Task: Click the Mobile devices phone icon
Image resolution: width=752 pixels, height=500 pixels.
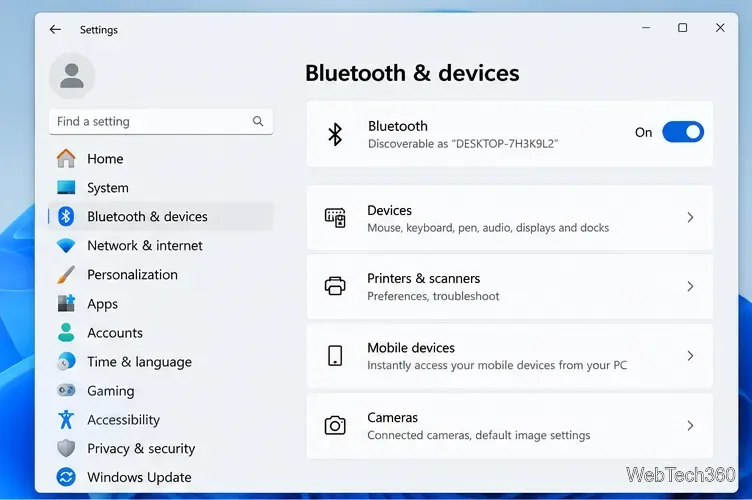Action: (335, 356)
